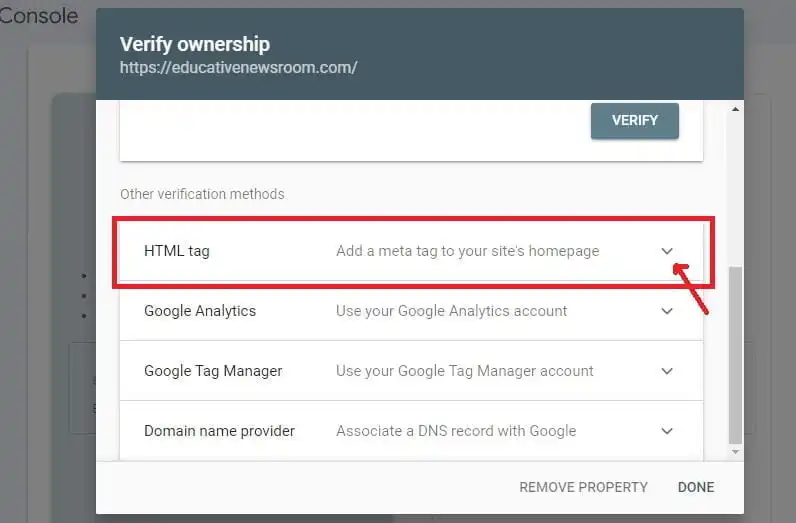This screenshot has width=796, height=523.
Task: Select the Domain name provider label
Action: 219,431
